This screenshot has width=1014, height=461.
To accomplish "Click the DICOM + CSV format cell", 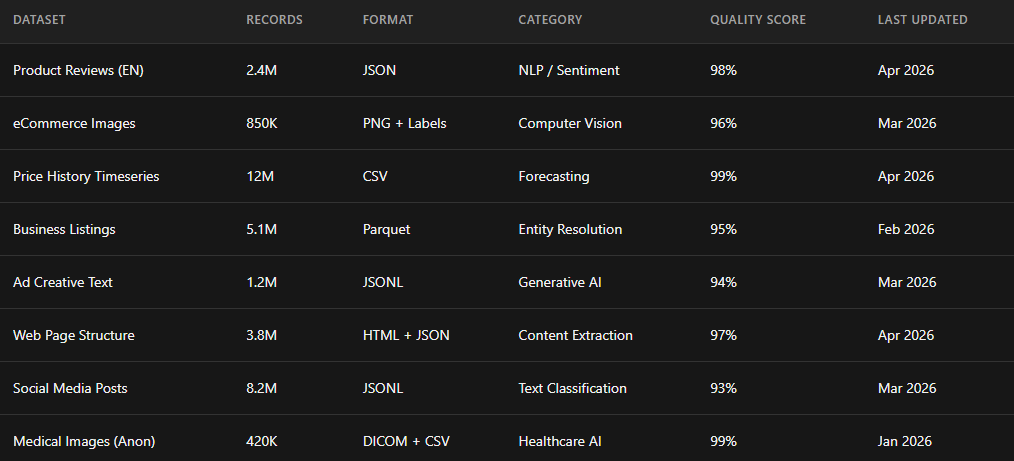I will 406,441.
